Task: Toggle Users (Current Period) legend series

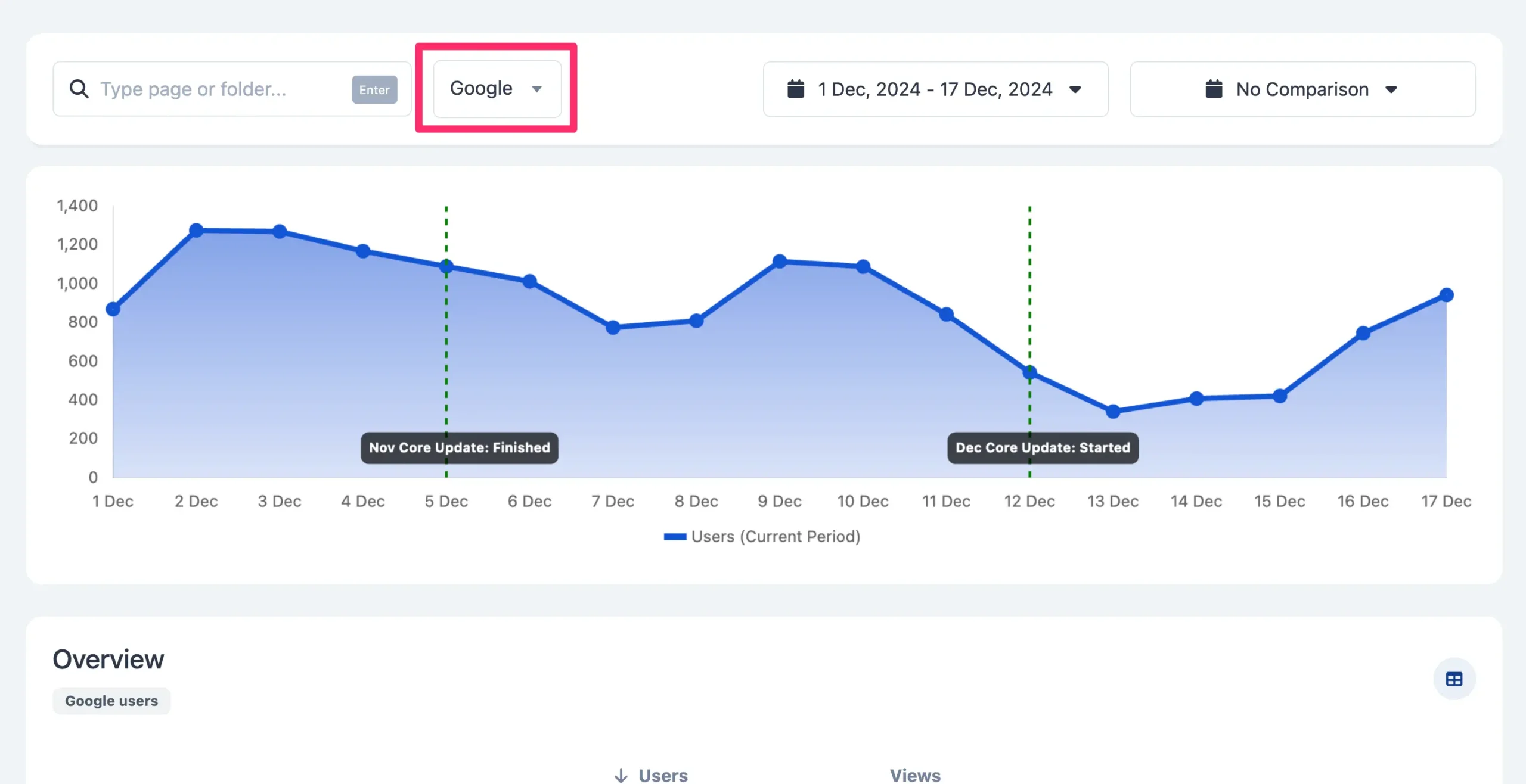Action: 775,536
